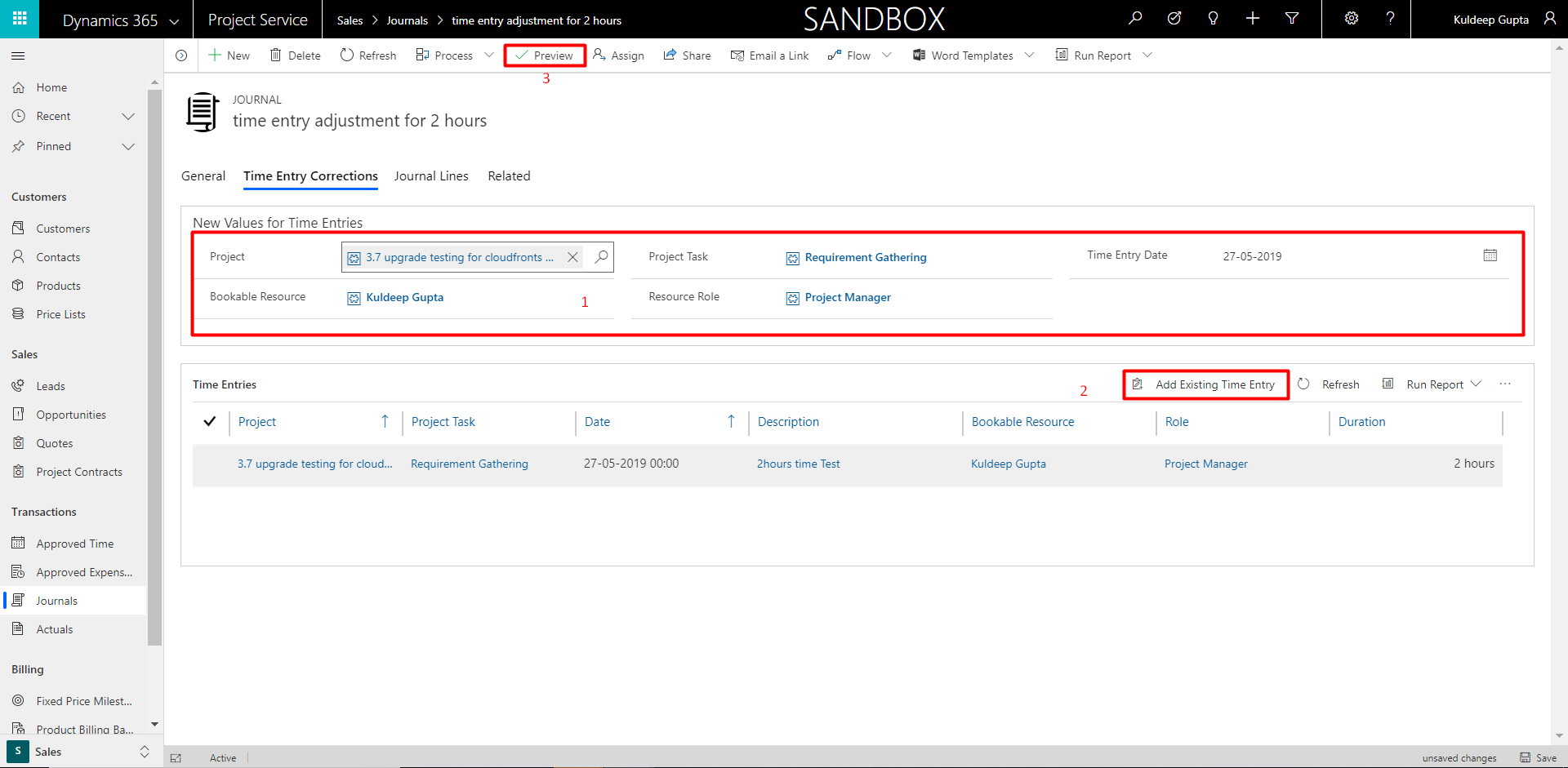The image size is (1568, 768).
Task: Expand the Pinned section in sidebar
Action: coord(128,147)
